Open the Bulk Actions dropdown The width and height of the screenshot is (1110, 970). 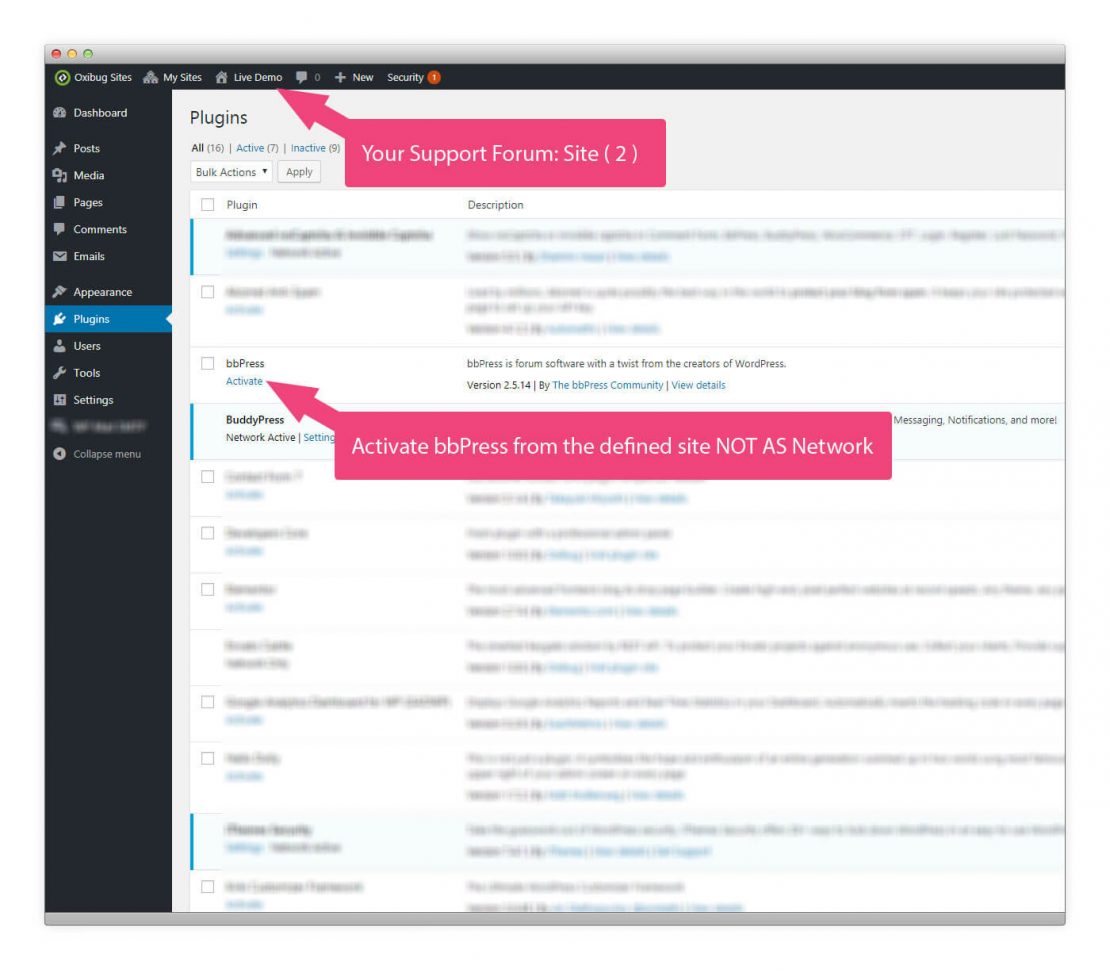click(230, 171)
